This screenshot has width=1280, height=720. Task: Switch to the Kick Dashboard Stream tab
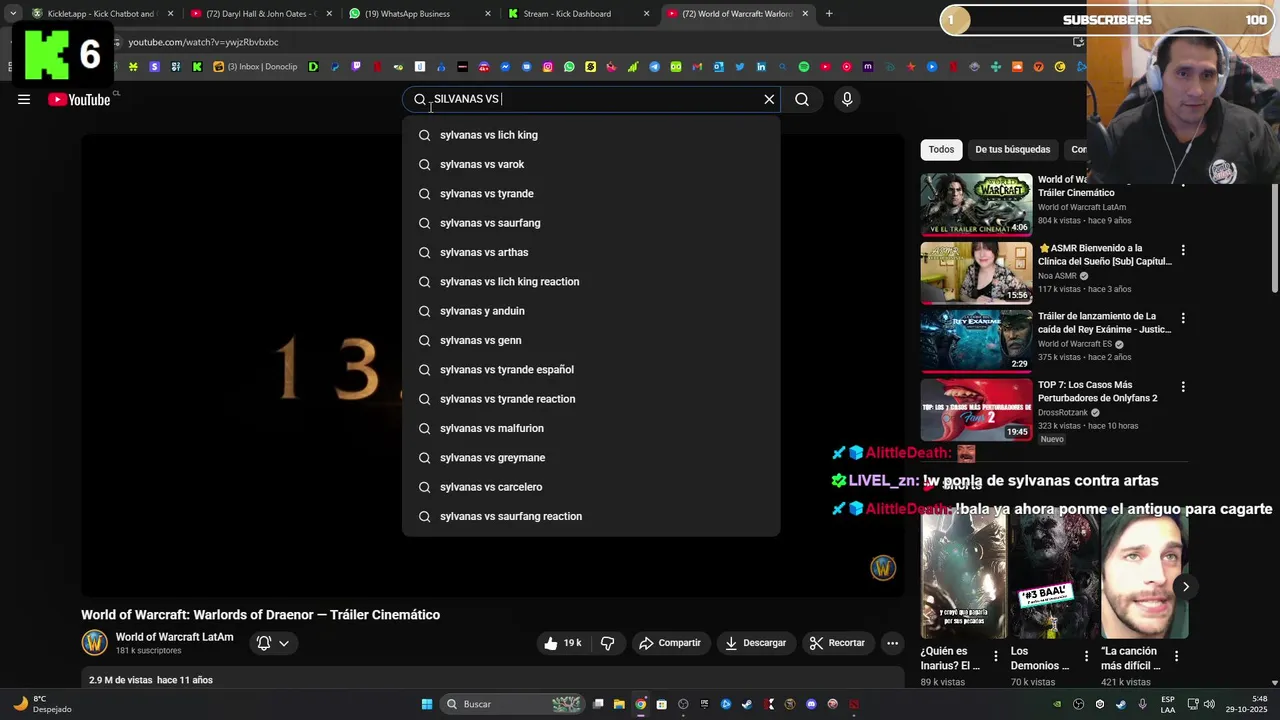(x=578, y=14)
